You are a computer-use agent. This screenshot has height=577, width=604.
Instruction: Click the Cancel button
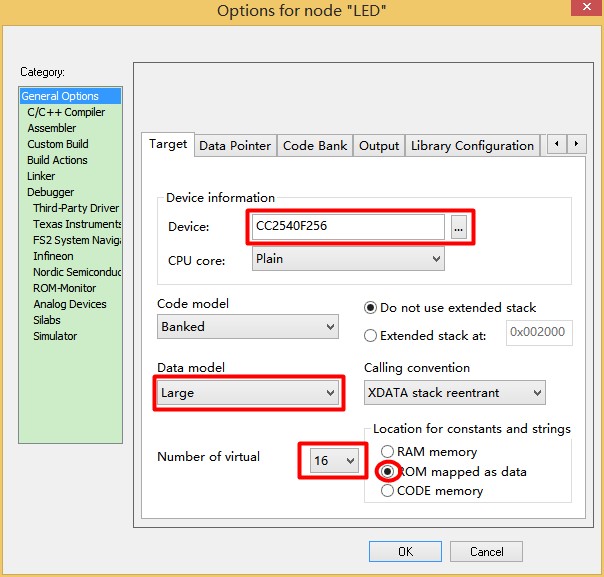coord(486,551)
